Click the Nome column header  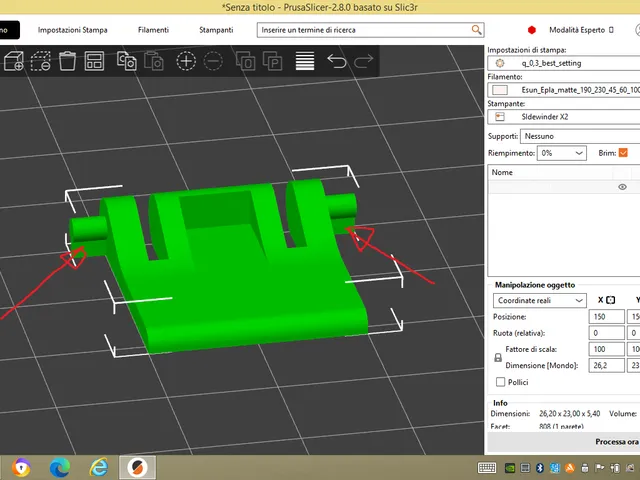point(502,172)
